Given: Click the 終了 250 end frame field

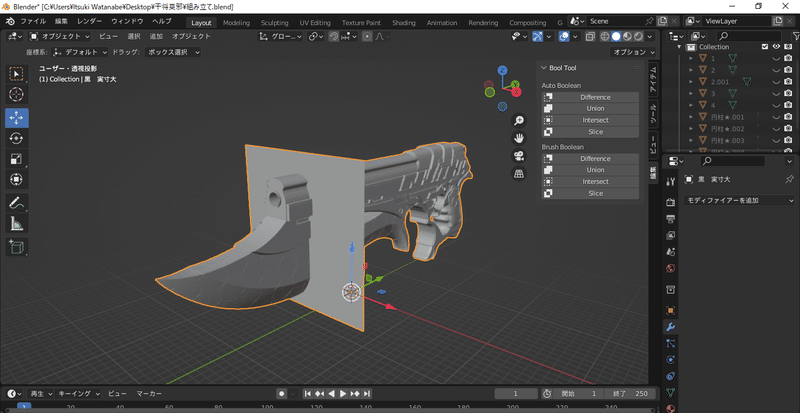Looking at the screenshot, I should [630, 394].
